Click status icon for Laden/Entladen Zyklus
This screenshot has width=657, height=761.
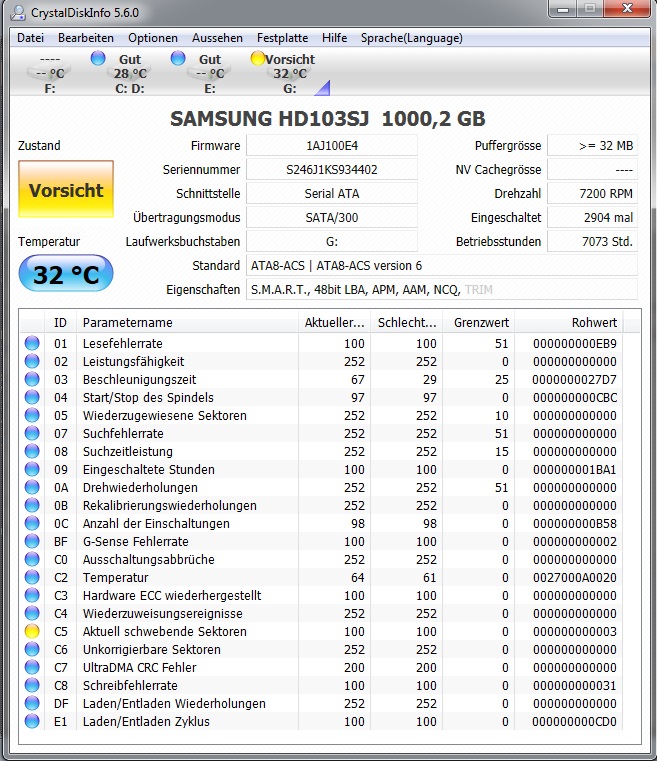tap(32, 720)
